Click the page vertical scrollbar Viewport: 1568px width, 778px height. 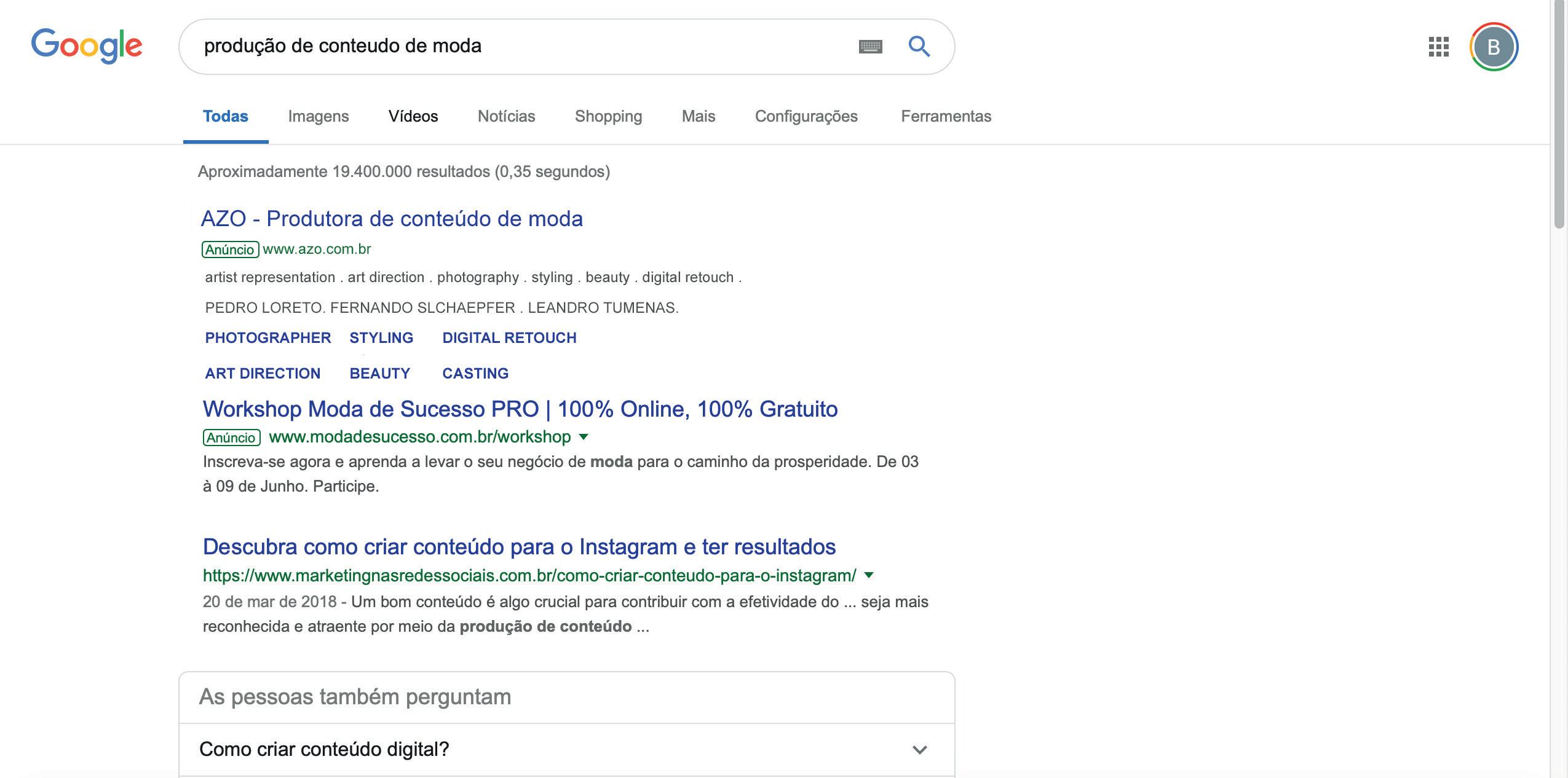click(x=1559, y=114)
